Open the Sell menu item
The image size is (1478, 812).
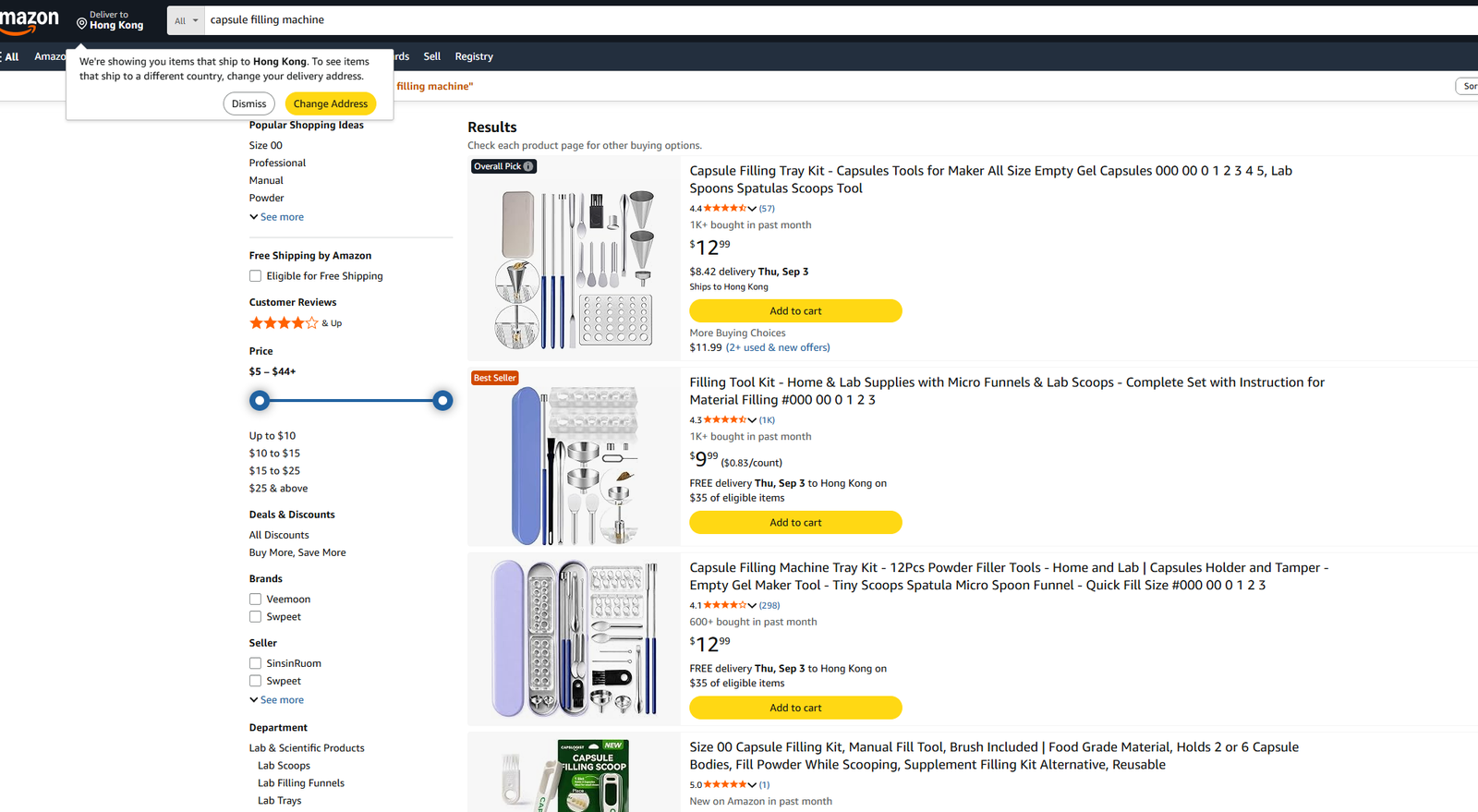[431, 56]
